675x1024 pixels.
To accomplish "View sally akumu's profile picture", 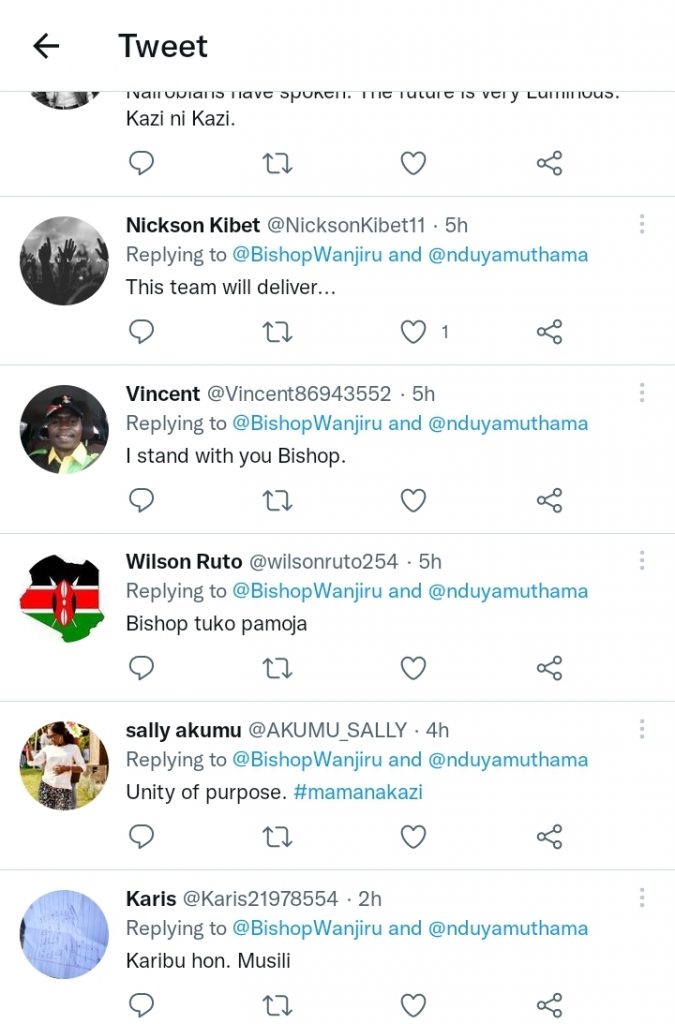I will click(64, 765).
